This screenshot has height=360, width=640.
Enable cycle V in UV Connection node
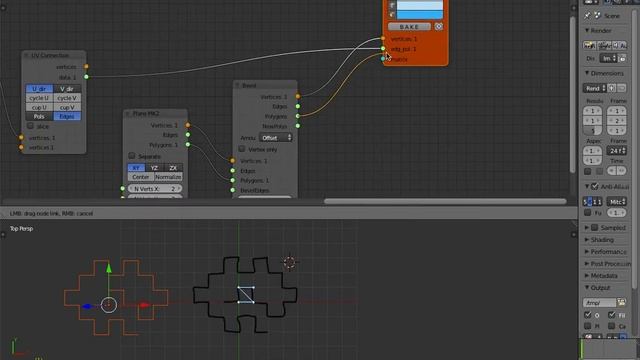tap(67, 98)
